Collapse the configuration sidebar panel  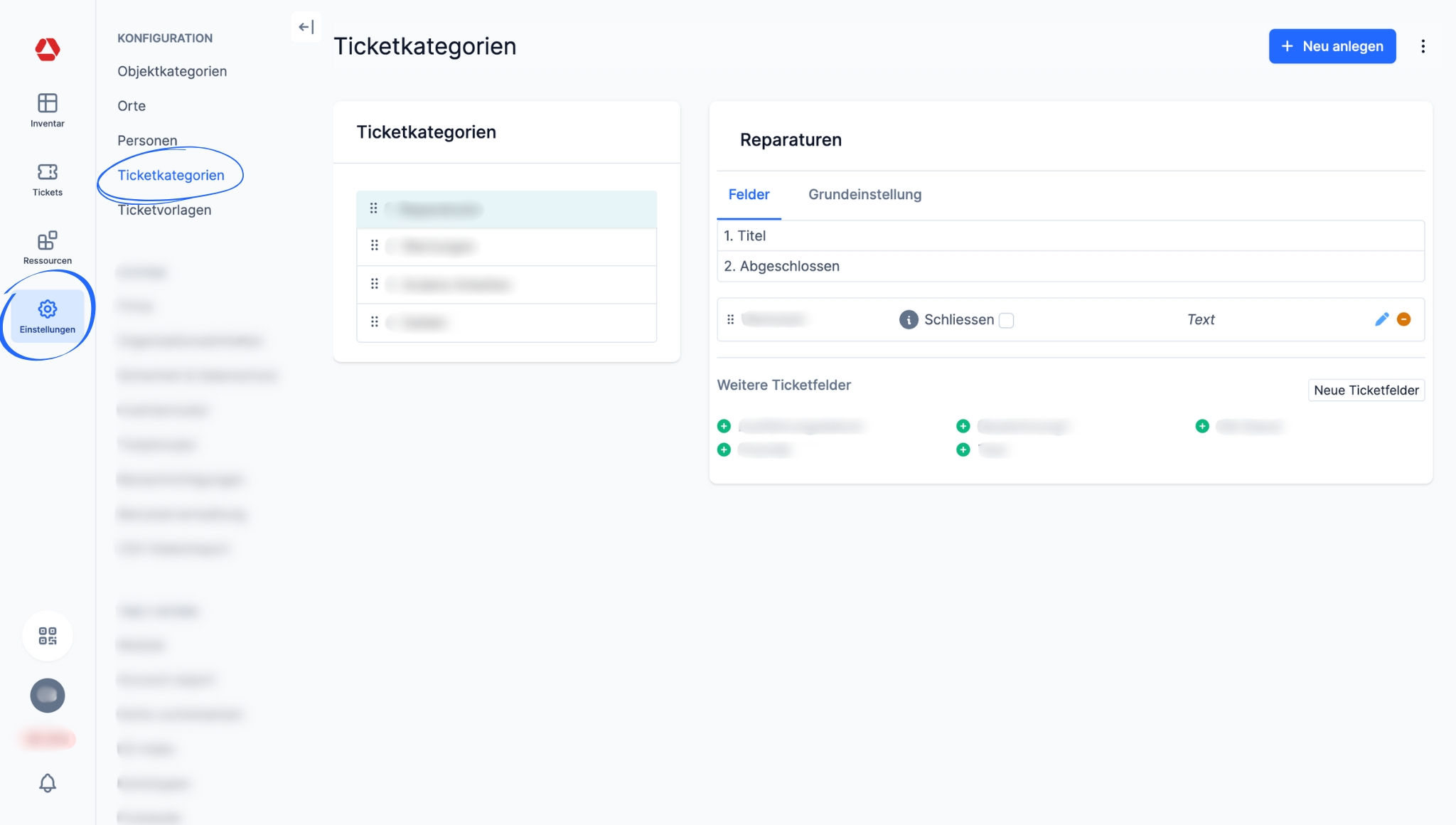pos(306,27)
